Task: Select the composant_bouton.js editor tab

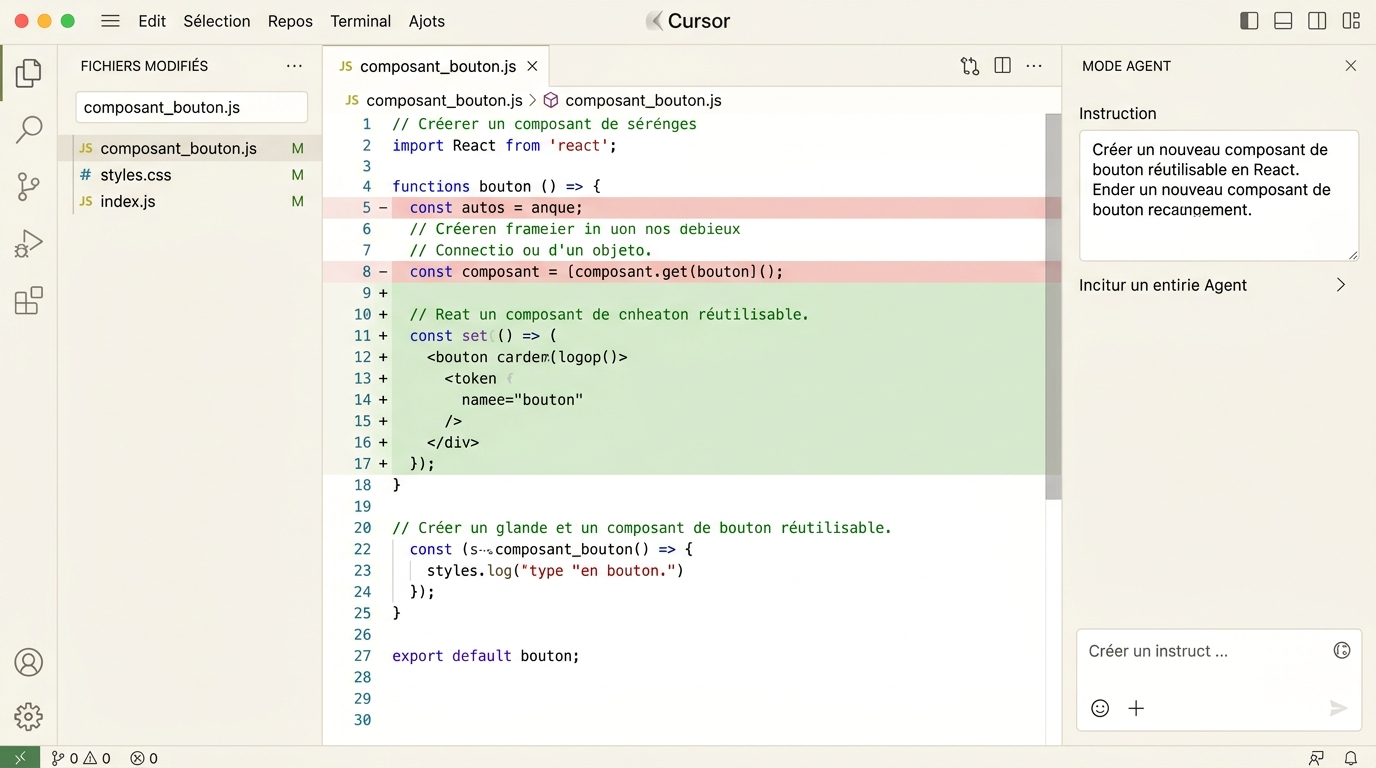Action: tap(436, 66)
